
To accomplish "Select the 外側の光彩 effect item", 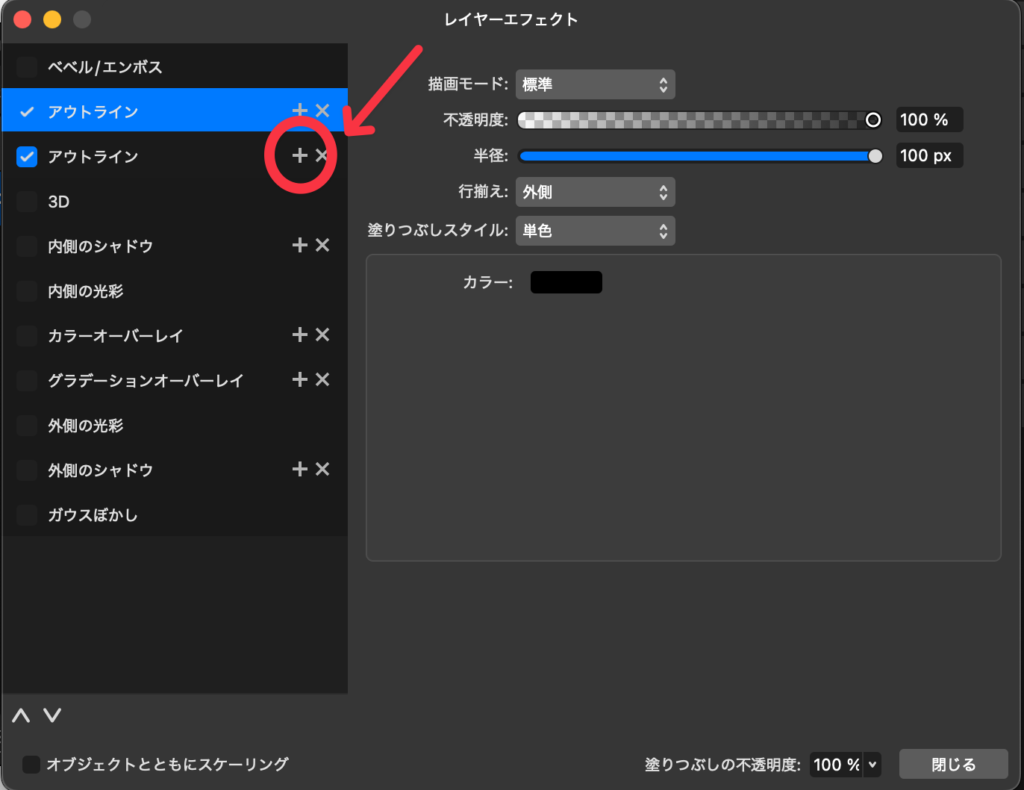I will pos(85,425).
